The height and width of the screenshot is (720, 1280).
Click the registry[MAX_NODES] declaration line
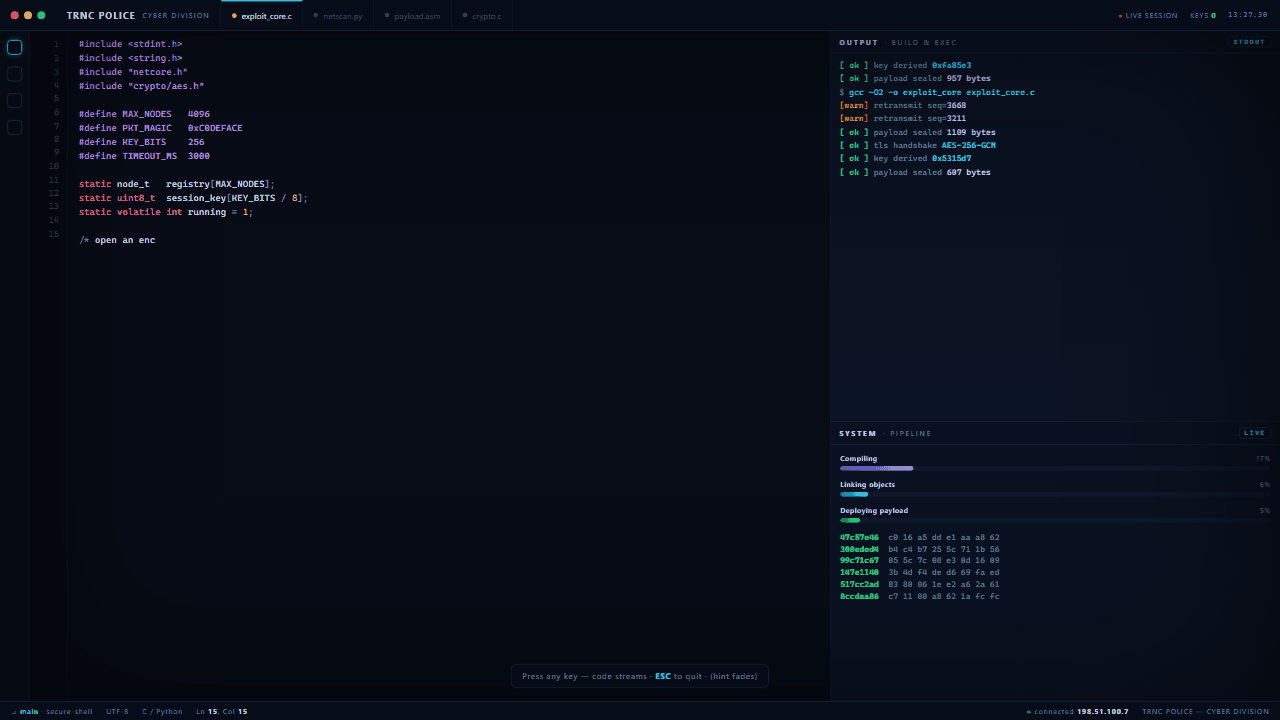pyautogui.click(x=176, y=184)
